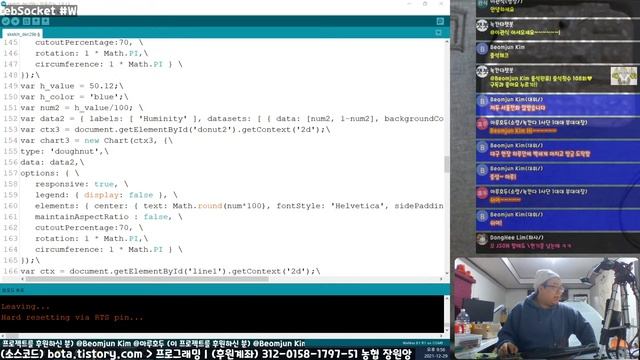Click line 157 "options: {"

point(50,173)
